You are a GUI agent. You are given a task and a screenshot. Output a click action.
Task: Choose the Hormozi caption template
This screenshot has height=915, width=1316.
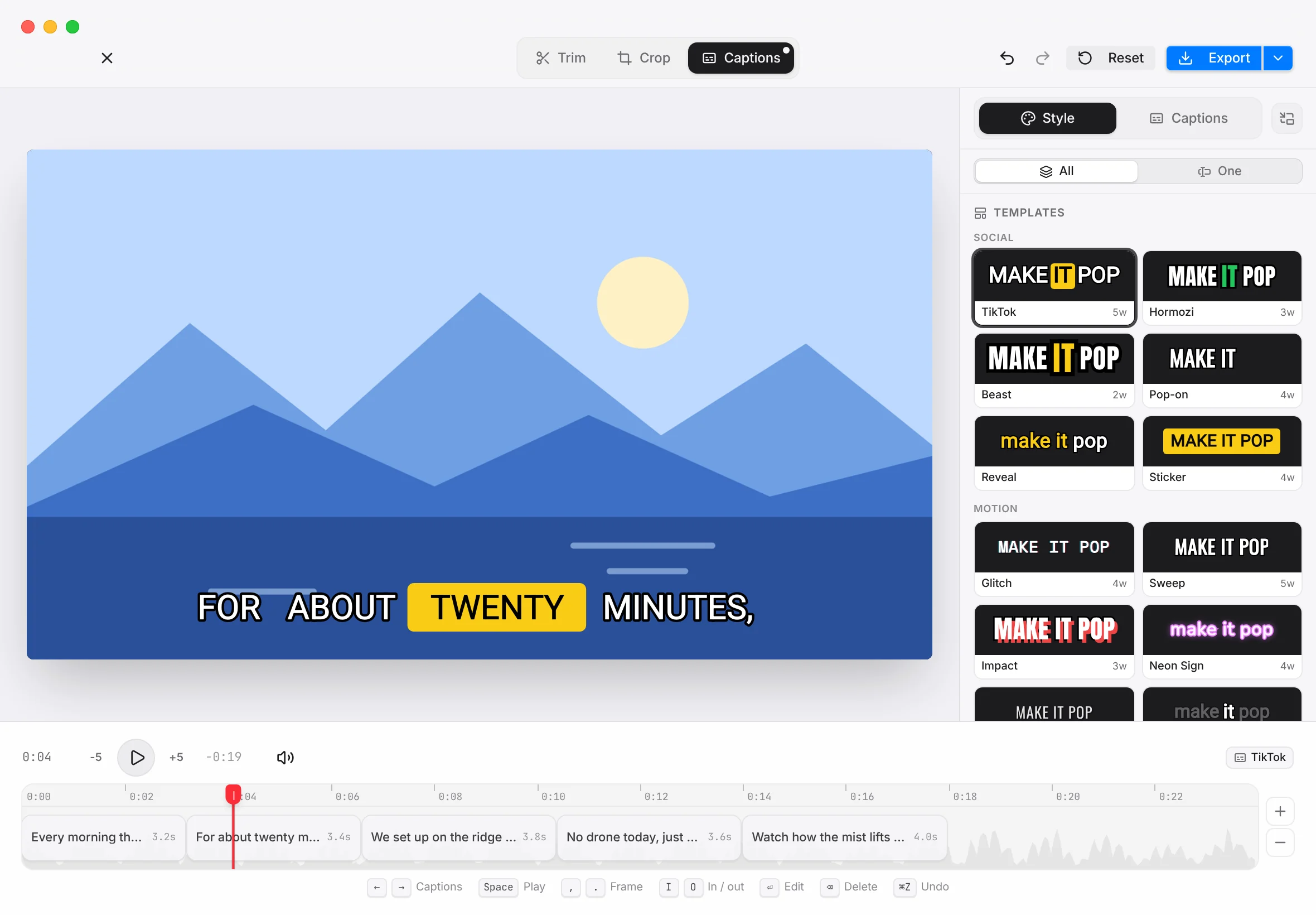point(1221,288)
